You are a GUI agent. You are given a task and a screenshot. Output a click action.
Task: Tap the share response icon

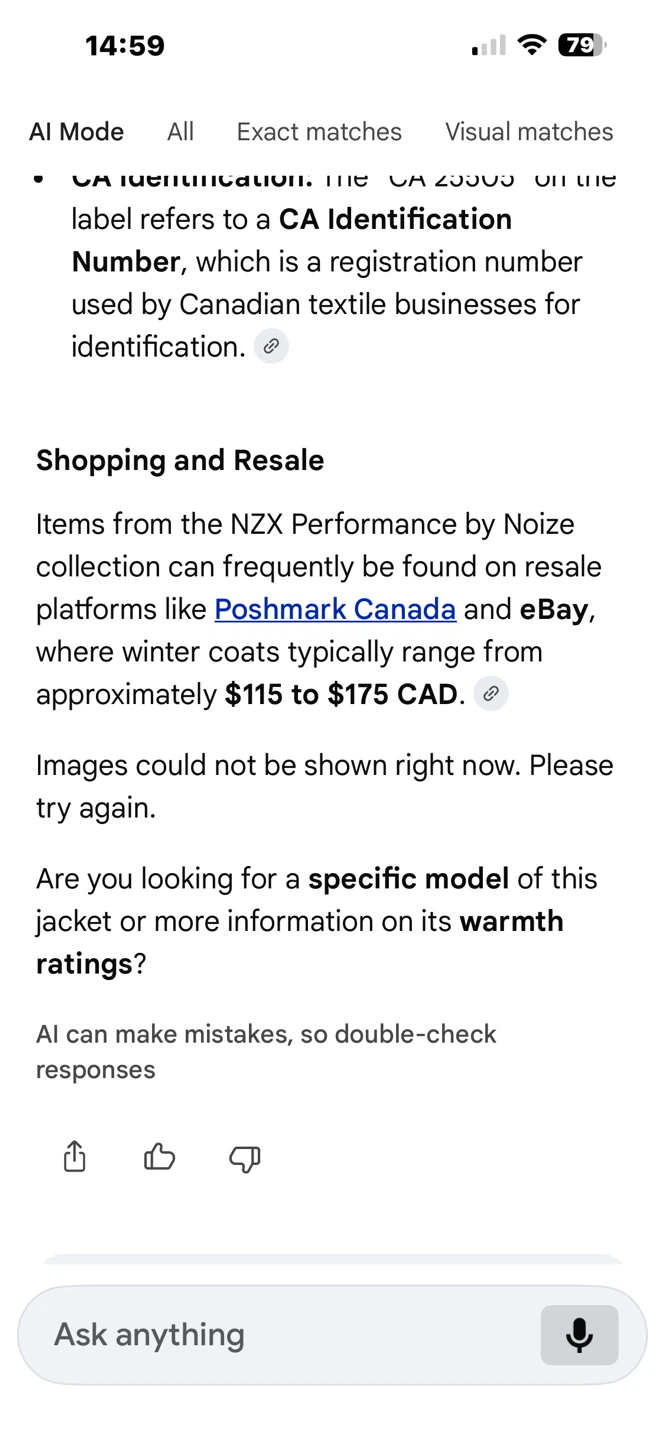(x=75, y=1157)
